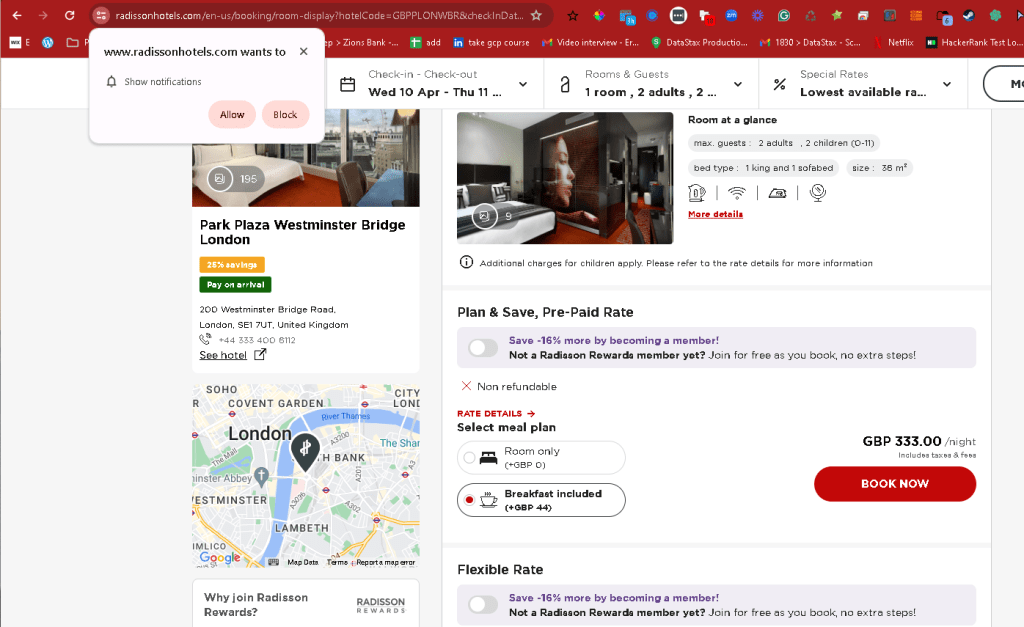Click the external link icon beside See hotel

click(260, 354)
